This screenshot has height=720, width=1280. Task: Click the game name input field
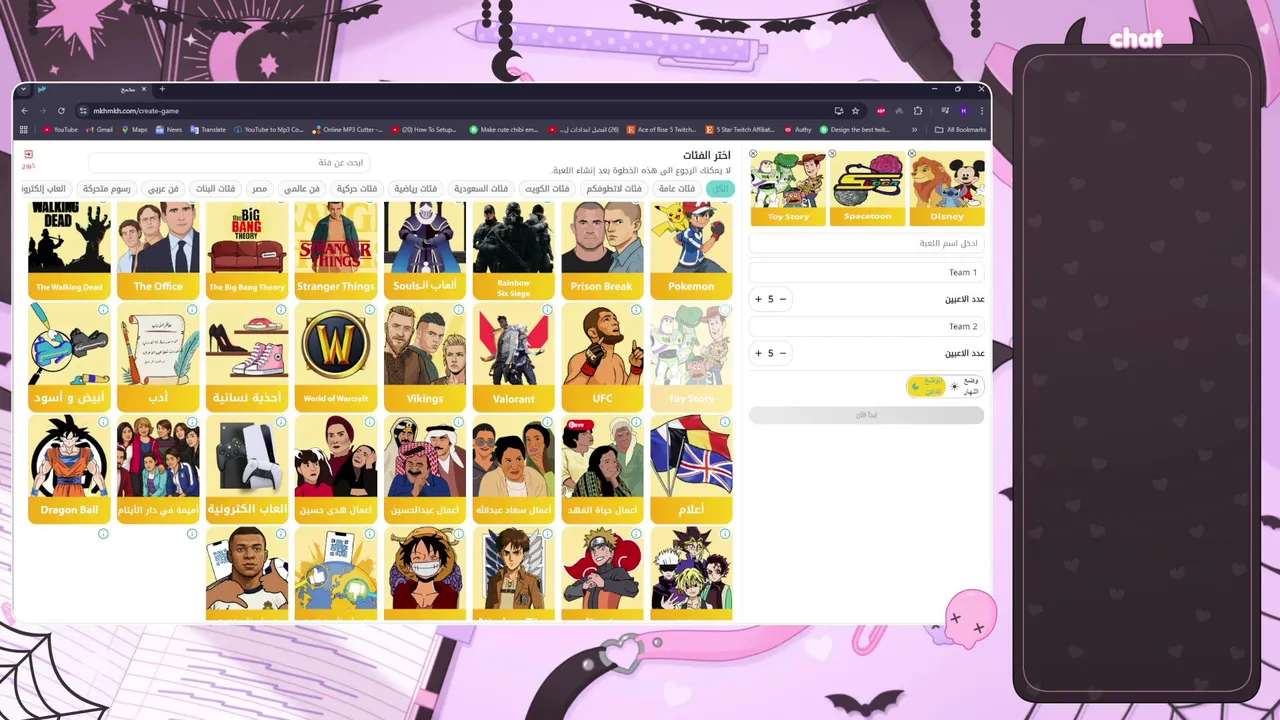click(x=866, y=243)
